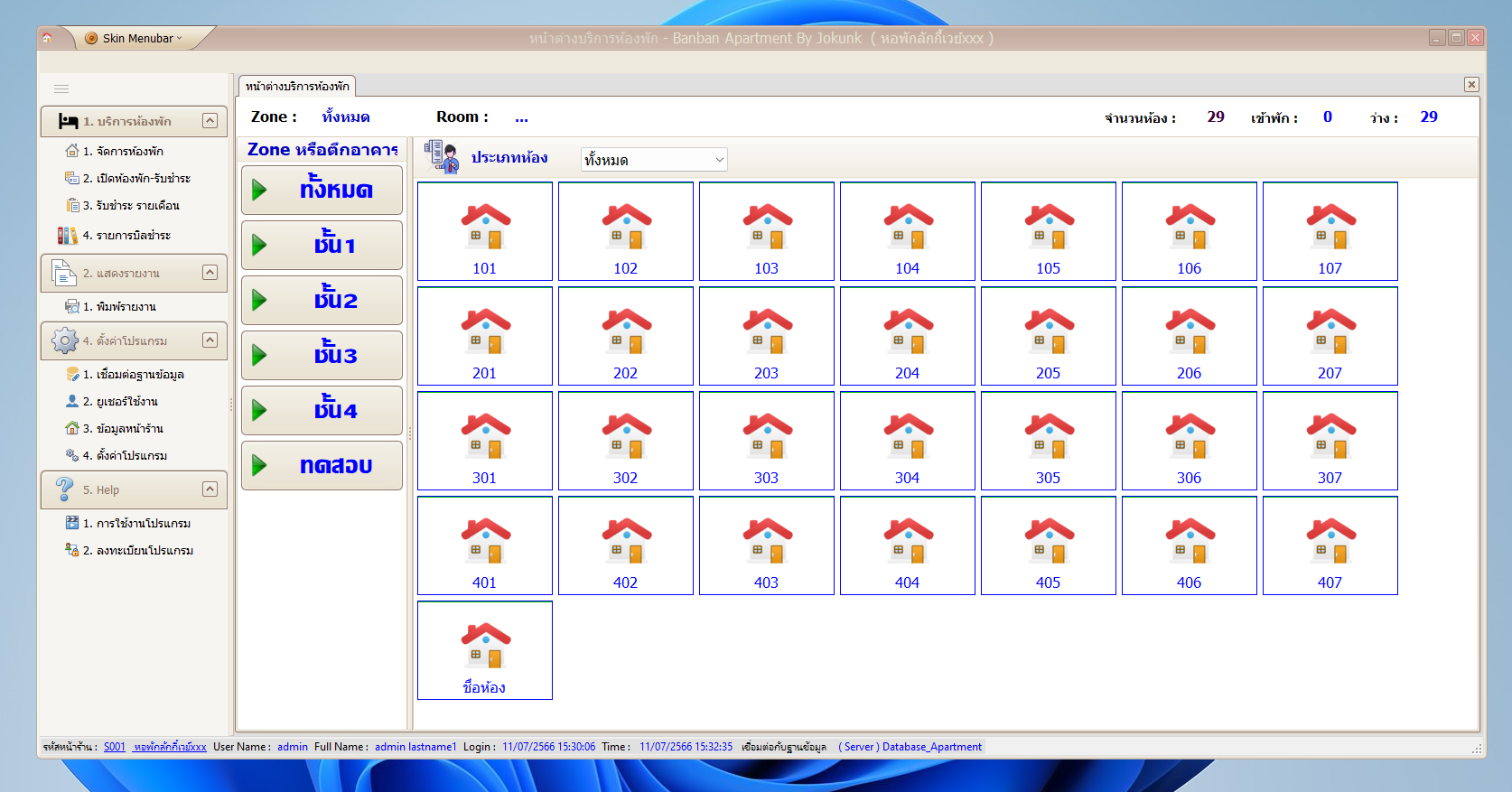Viewport: 1512px width, 792px height.
Task: Select room 203 house icon
Action: tap(767, 331)
